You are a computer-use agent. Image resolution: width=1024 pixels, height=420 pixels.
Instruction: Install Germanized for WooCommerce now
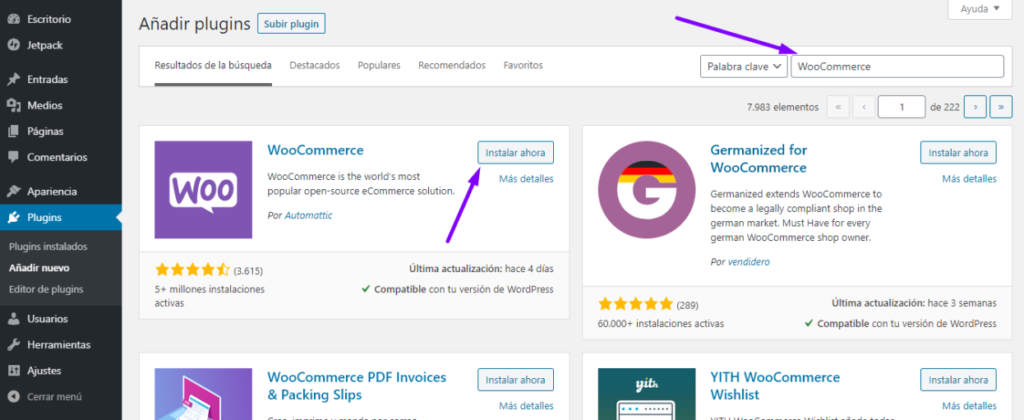click(958, 152)
